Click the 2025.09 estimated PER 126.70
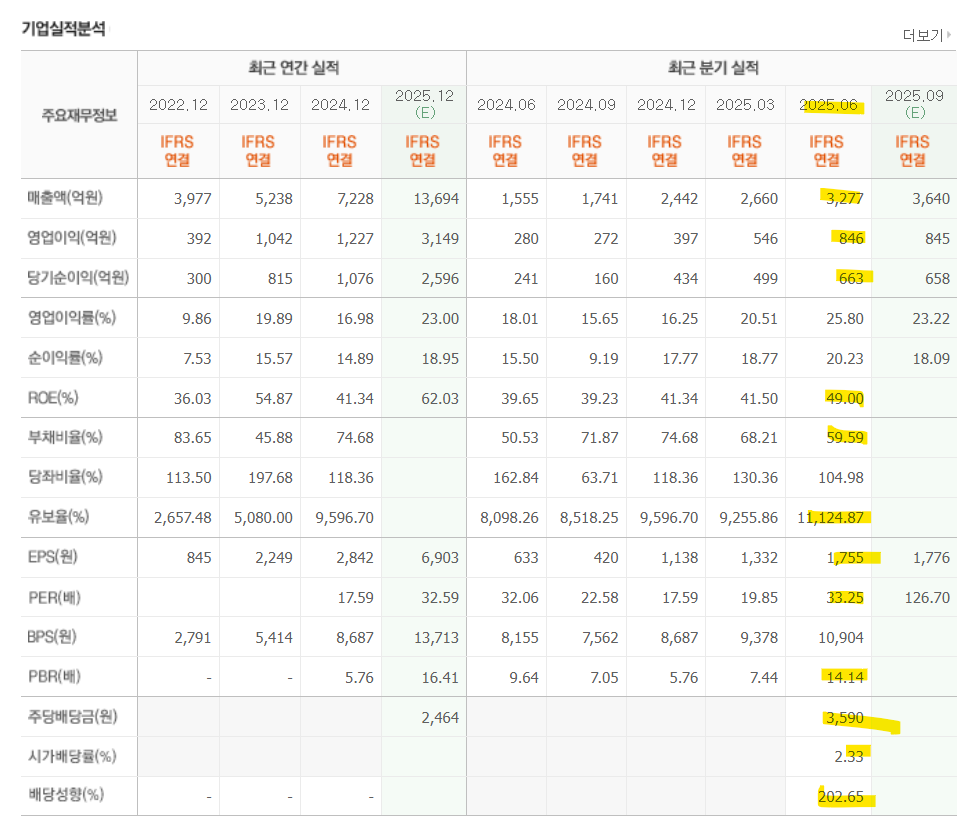Screen dimensions: 964x816 927,598
